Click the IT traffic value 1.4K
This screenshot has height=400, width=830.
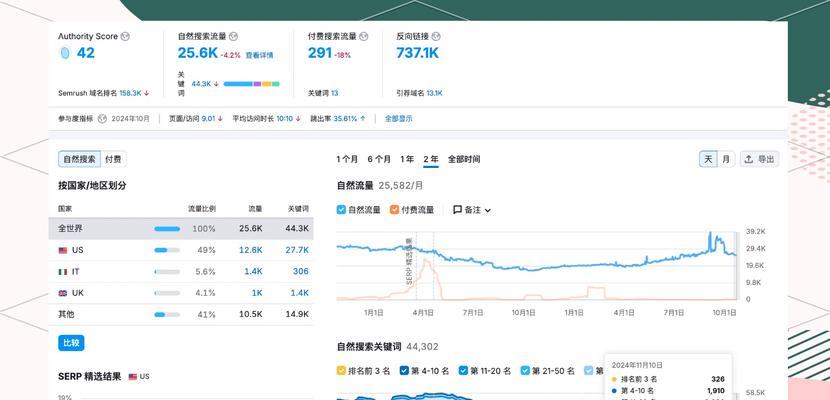tap(254, 271)
